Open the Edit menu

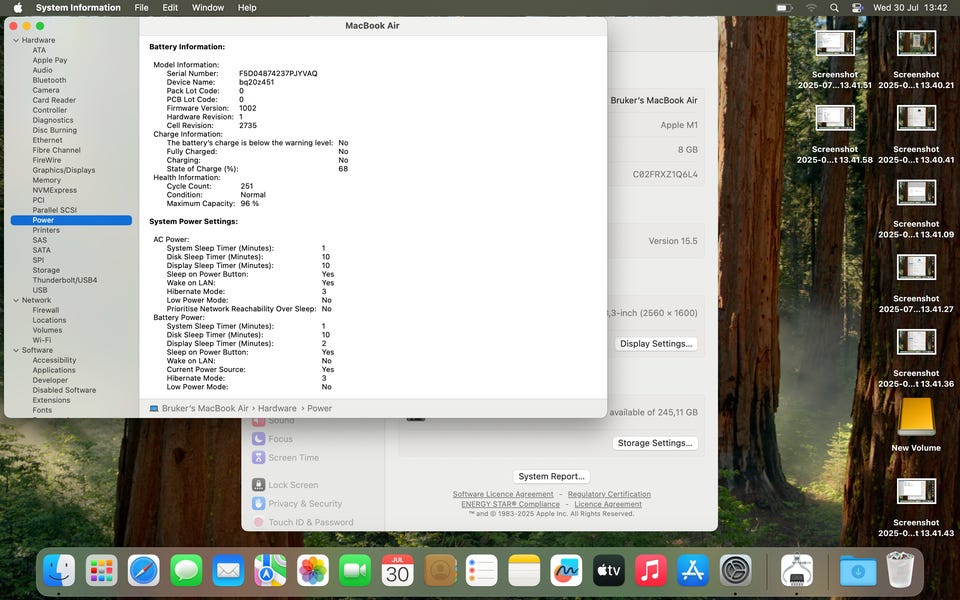point(170,7)
